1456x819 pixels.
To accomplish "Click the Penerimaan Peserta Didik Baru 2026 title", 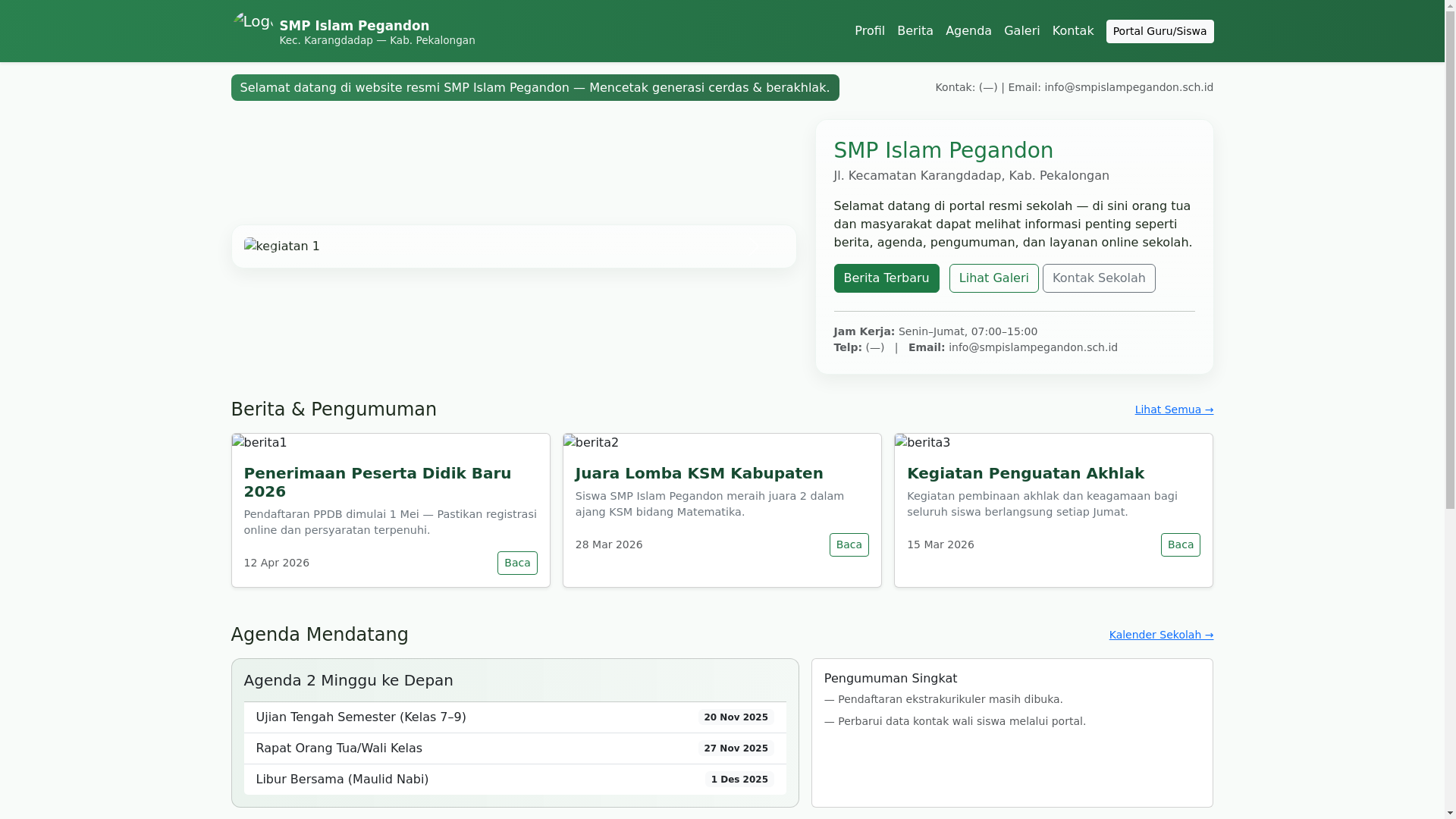I will [x=390, y=482].
